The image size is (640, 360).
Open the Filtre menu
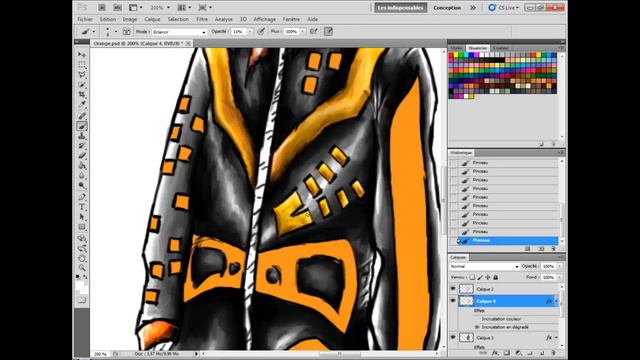202,19
